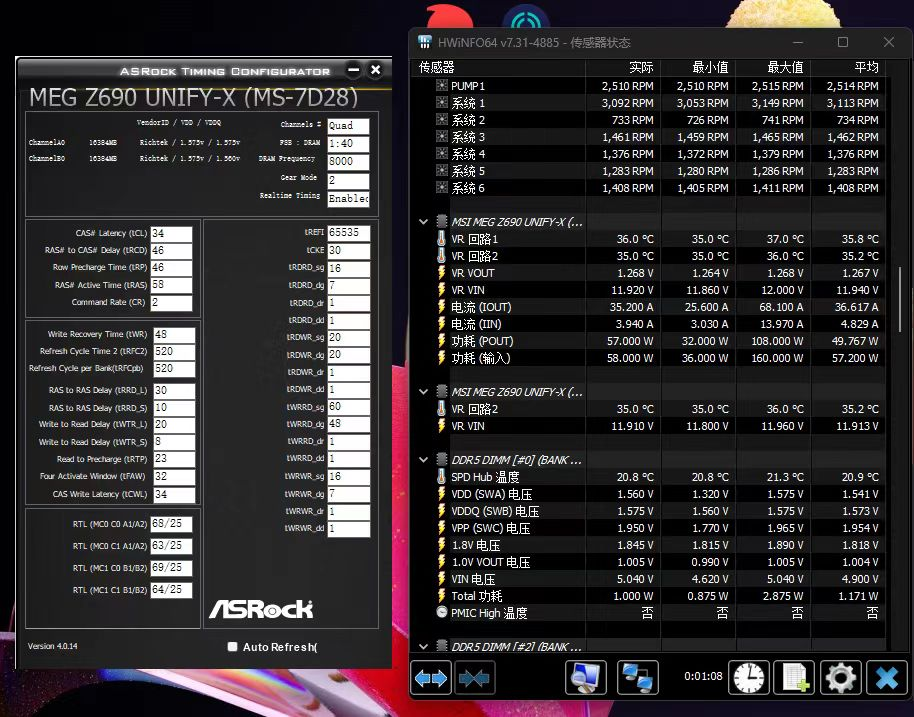
Task: Click the Realtime Timing field showing Enabled
Action: [349, 199]
